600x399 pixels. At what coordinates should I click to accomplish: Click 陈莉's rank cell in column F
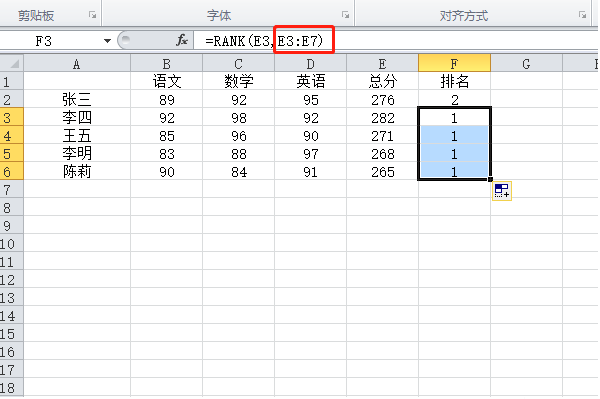click(x=454, y=171)
